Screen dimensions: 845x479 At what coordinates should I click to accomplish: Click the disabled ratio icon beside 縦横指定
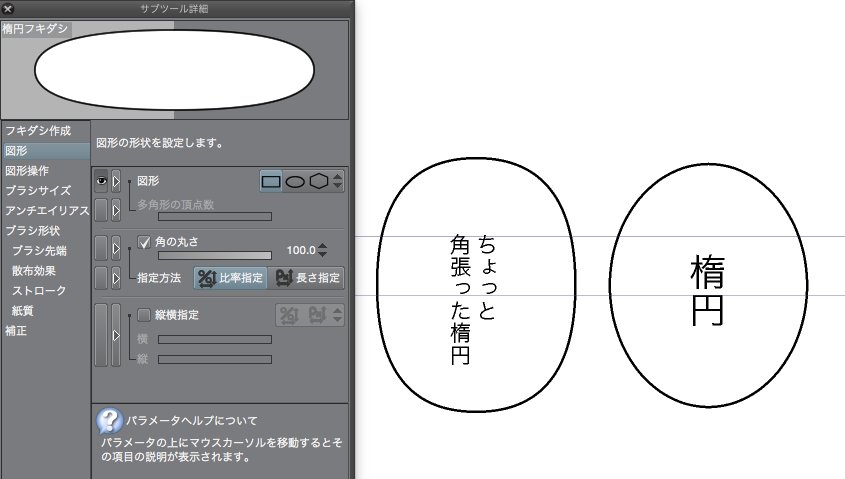pos(288,315)
